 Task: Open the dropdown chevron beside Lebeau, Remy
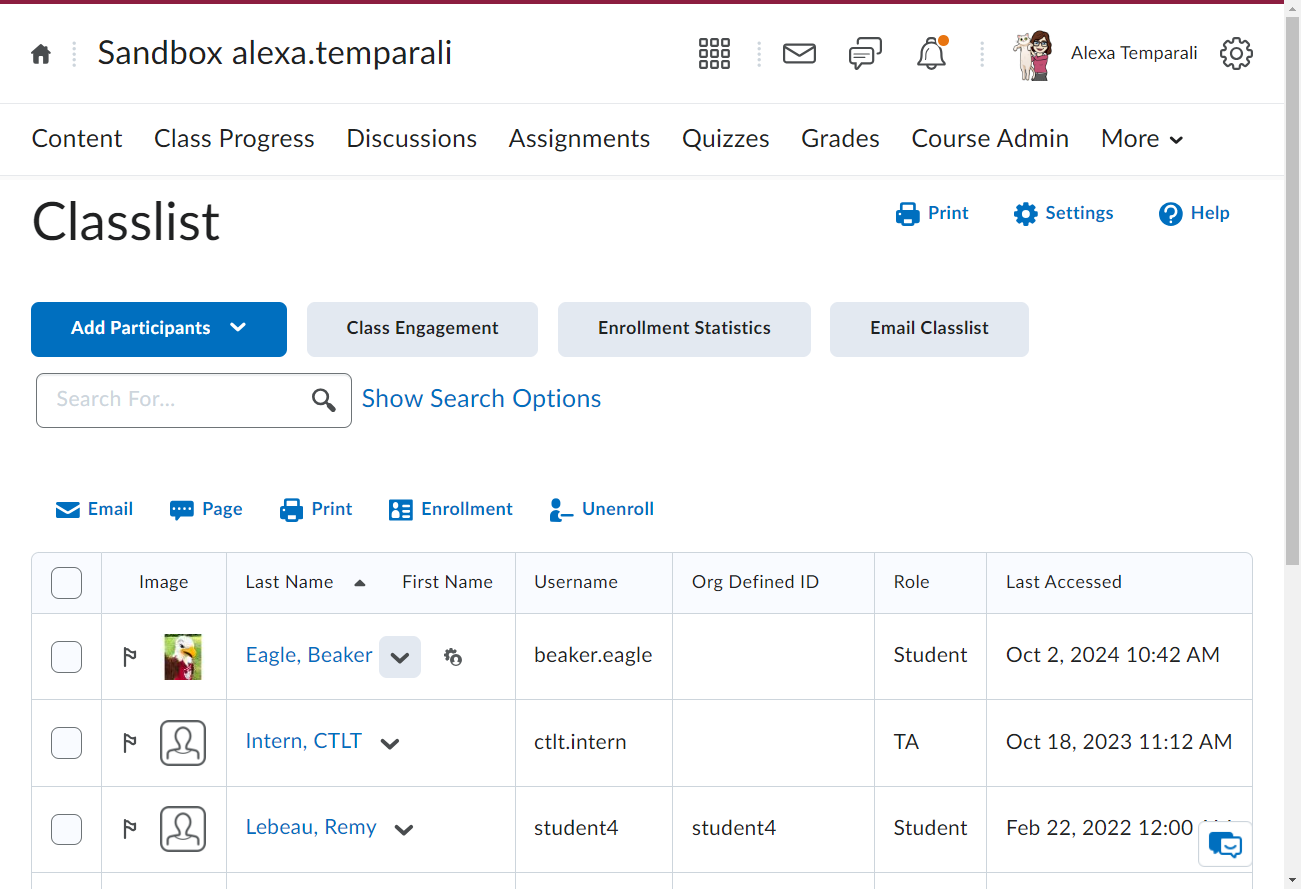[x=404, y=829]
